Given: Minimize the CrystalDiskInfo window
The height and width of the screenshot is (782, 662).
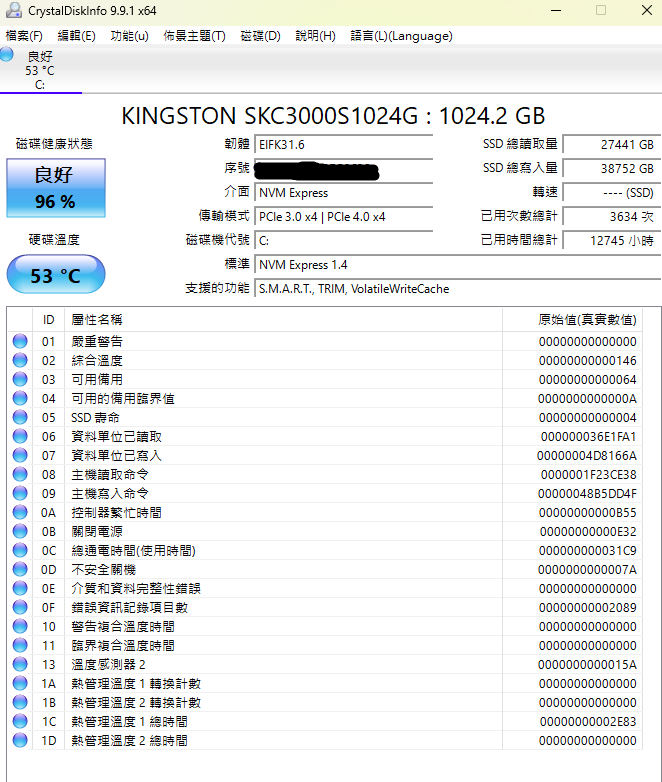Looking at the screenshot, I should click(556, 10).
